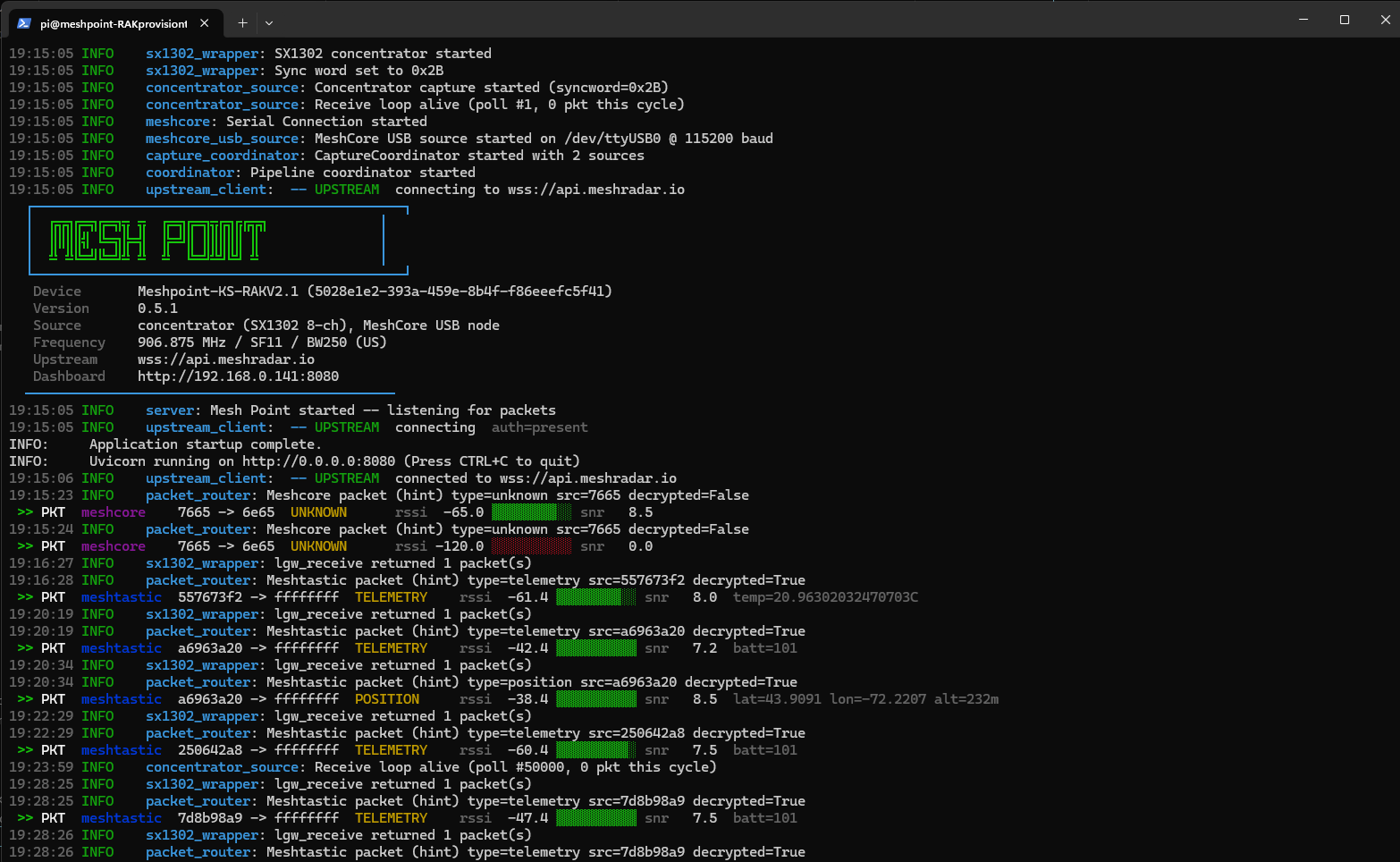This screenshot has width=1400, height=862.
Task: Click "Pipeline coordinator started" message
Action: (x=363, y=173)
